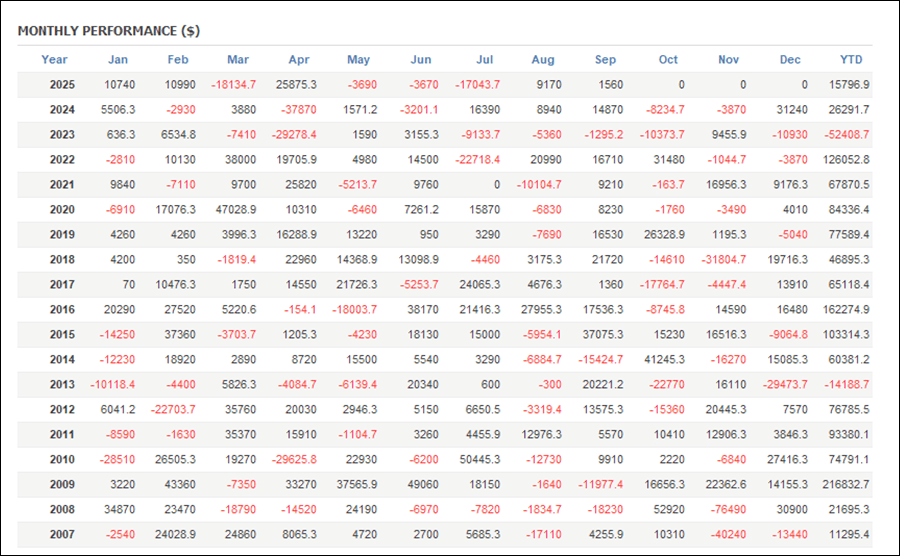Click the 2009 YTD value 216832.7
The height and width of the screenshot is (556, 900).
point(845,485)
